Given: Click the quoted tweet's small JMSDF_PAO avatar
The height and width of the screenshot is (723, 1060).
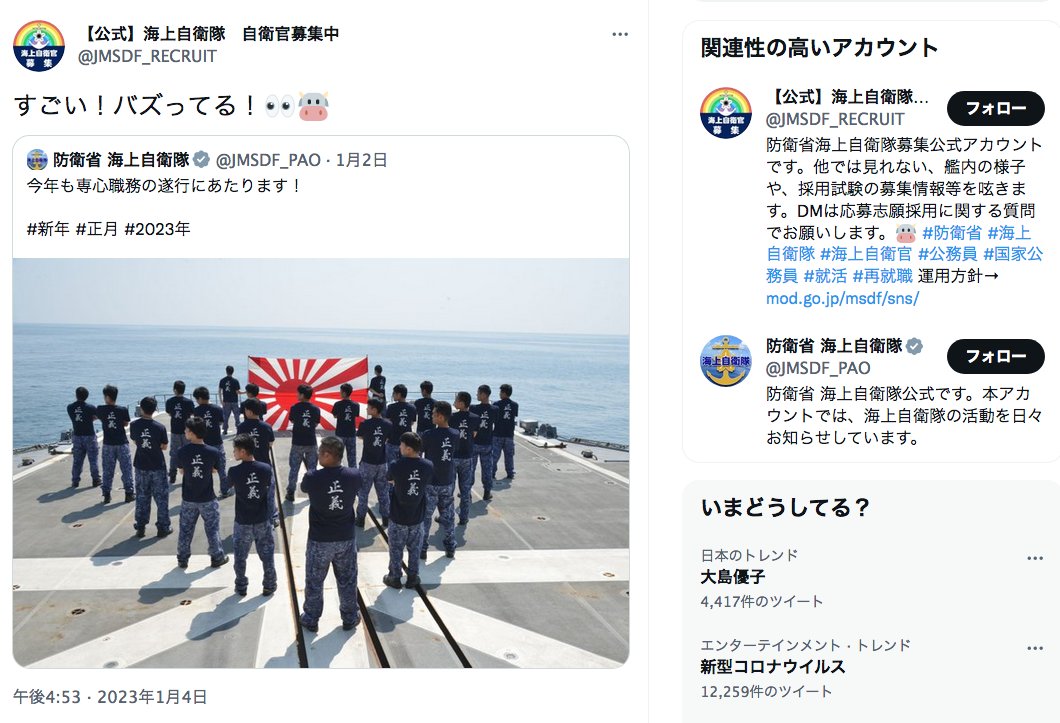Looking at the screenshot, I should point(37,160).
